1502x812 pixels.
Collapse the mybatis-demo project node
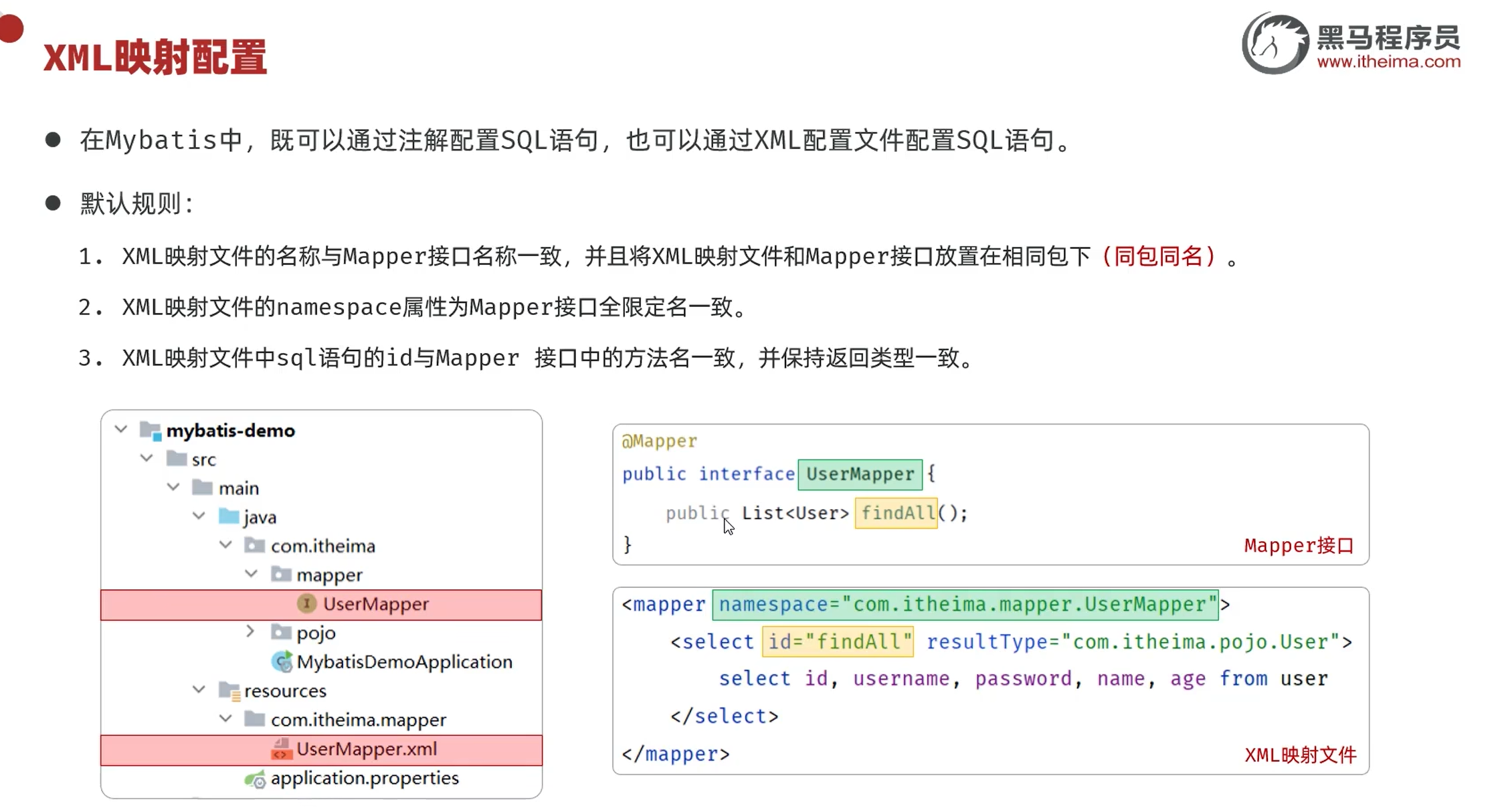(121, 429)
